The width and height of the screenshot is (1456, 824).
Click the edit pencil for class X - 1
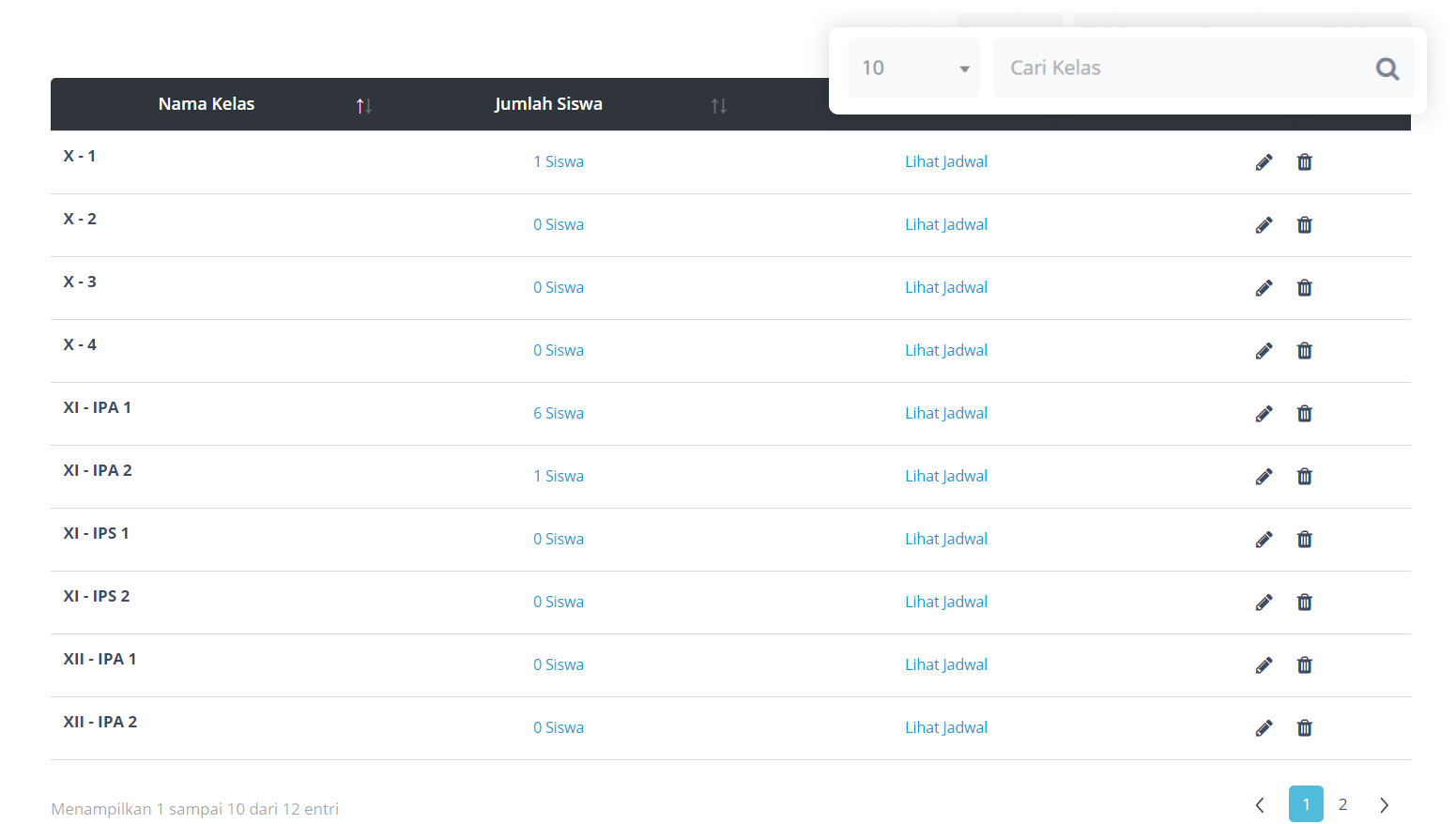tap(1264, 162)
